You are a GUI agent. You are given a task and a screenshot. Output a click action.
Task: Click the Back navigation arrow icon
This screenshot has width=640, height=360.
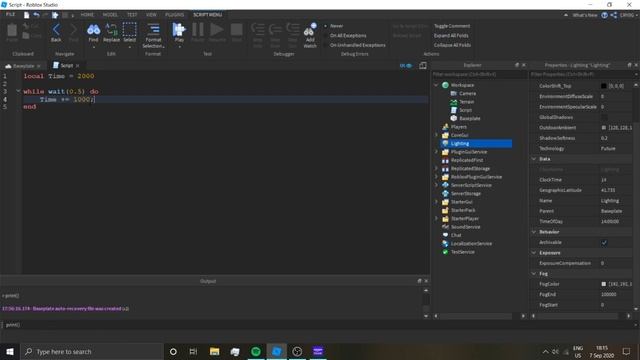click(x=56, y=30)
